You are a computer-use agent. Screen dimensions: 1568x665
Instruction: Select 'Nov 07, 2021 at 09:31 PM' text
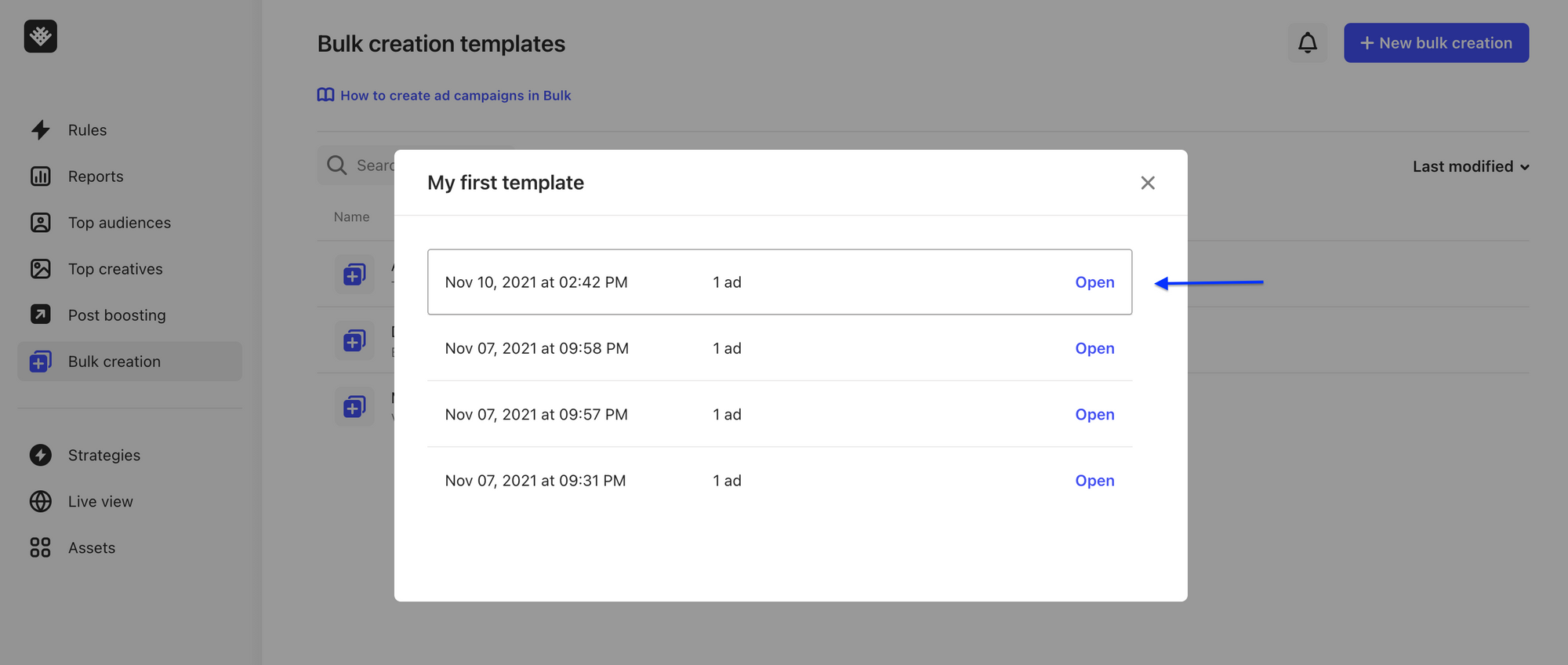tap(535, 481)
